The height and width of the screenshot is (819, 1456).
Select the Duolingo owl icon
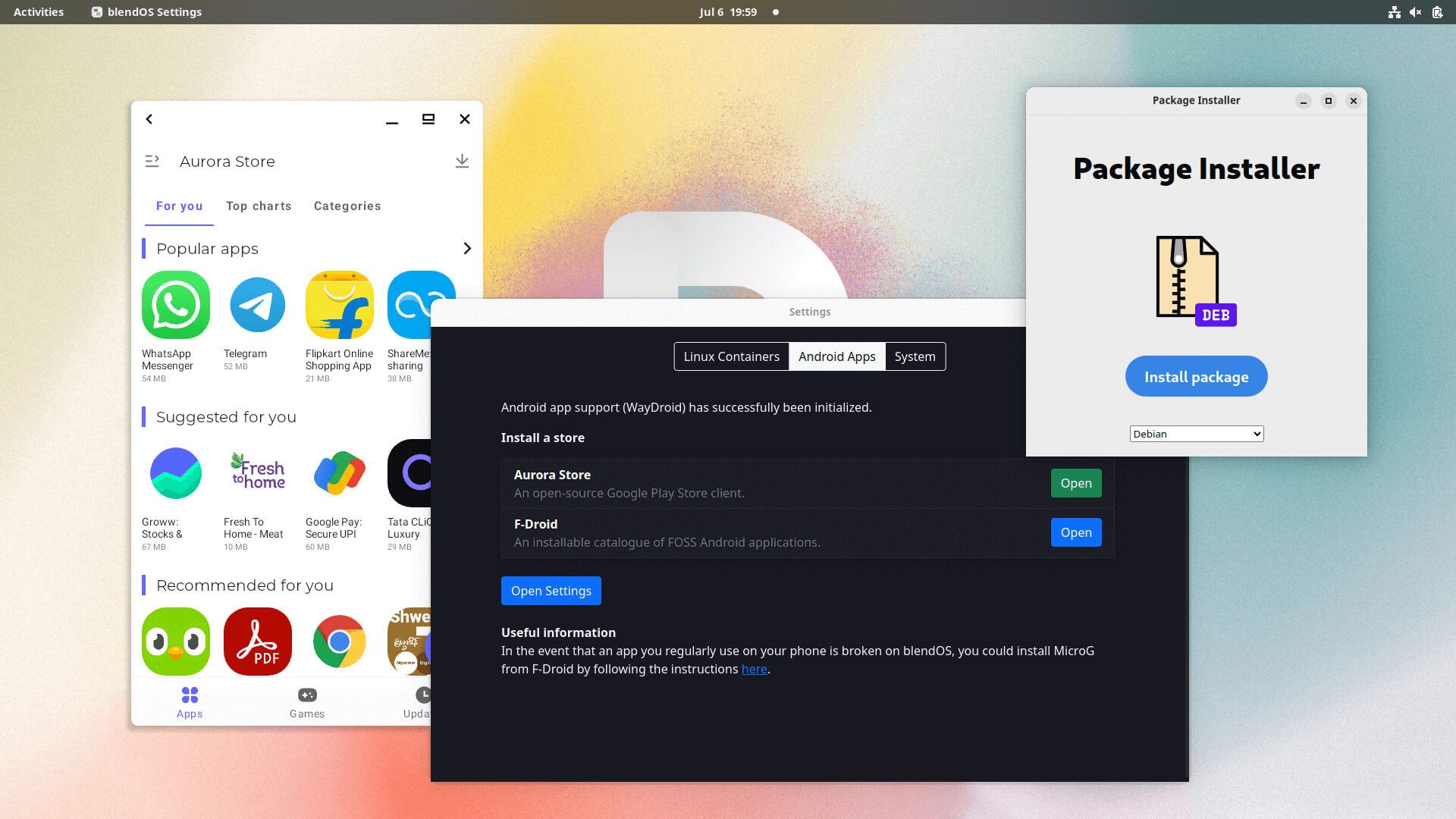(175, 640)
